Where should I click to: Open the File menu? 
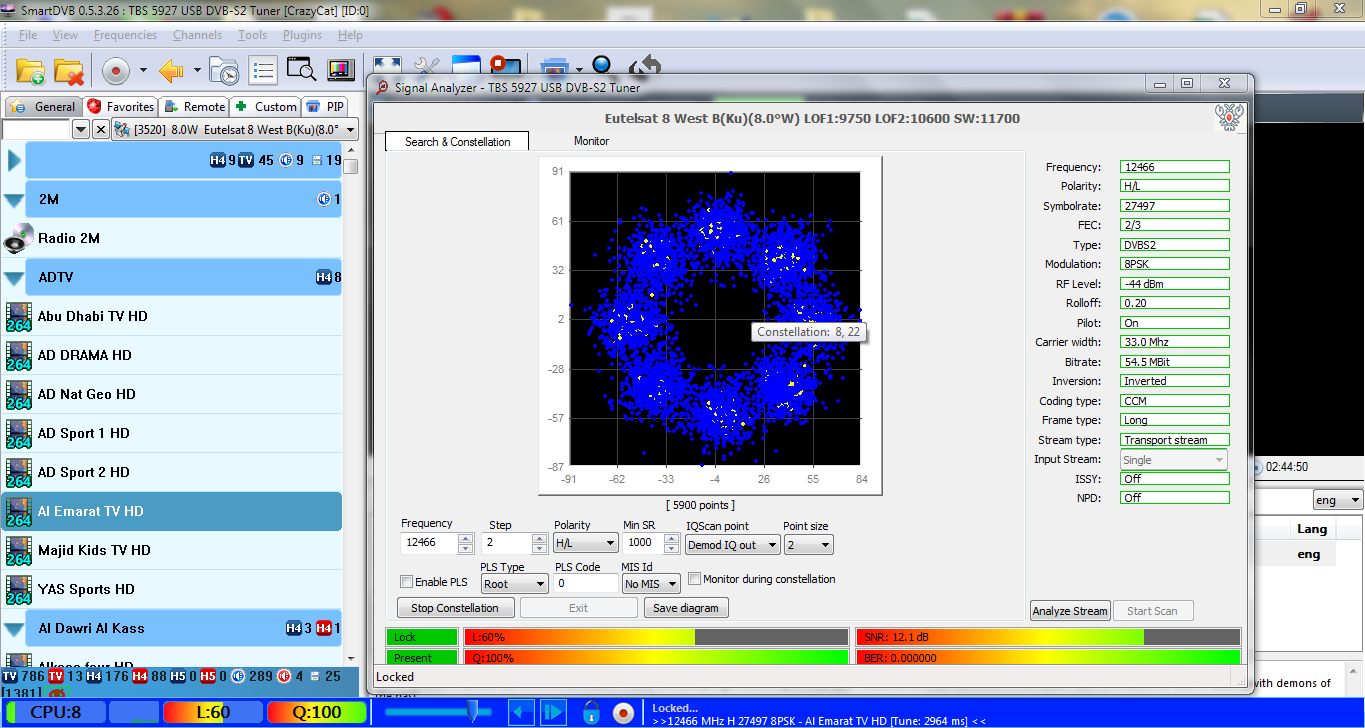[x=28, y=35]
